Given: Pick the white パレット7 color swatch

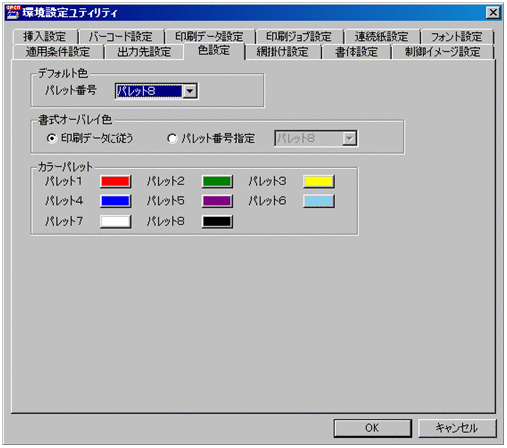Looking at the screenshot, I should (x=115, y=222).
